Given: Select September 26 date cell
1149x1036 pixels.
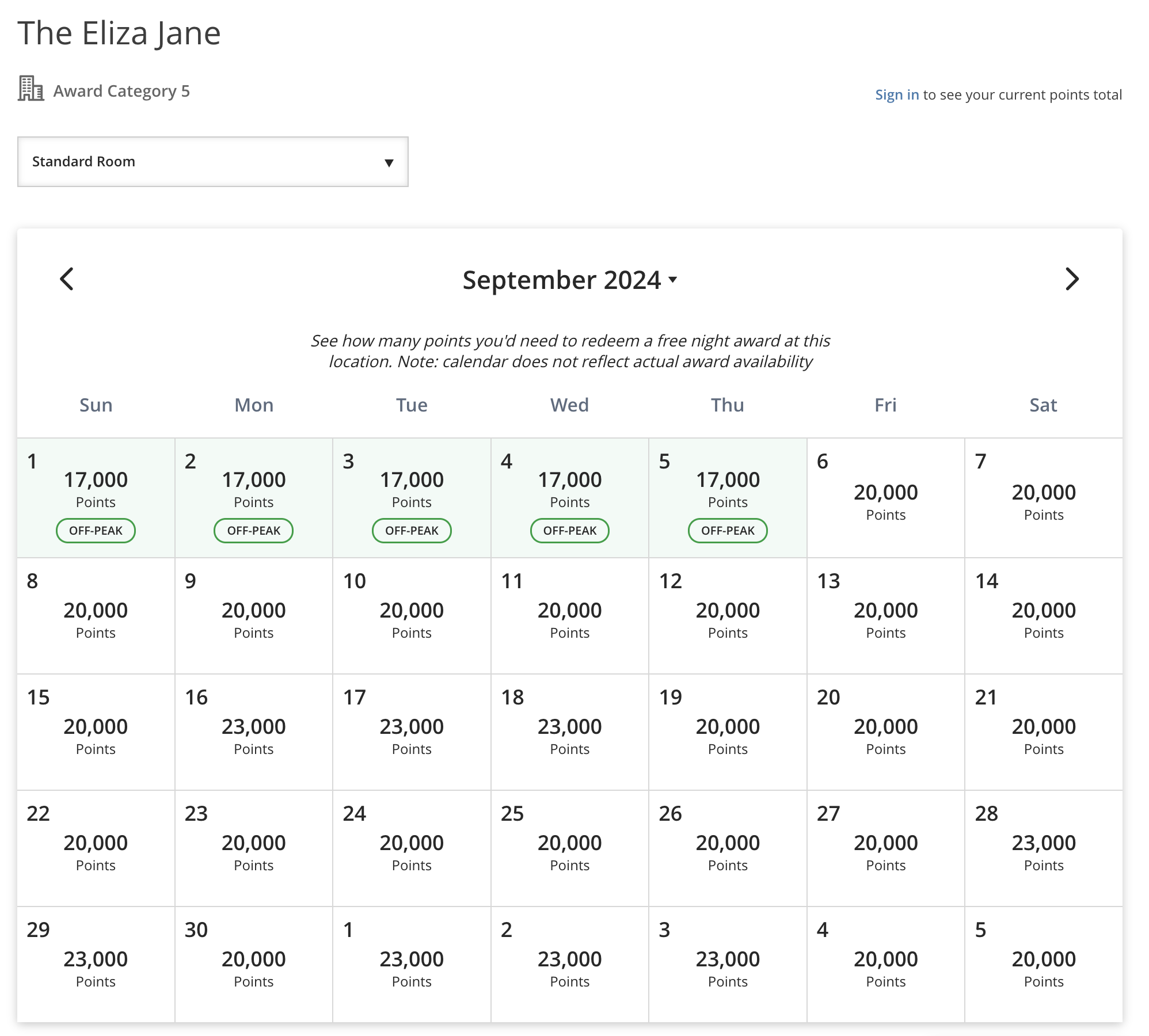Looking at the screenshot, I should [728, 848].
